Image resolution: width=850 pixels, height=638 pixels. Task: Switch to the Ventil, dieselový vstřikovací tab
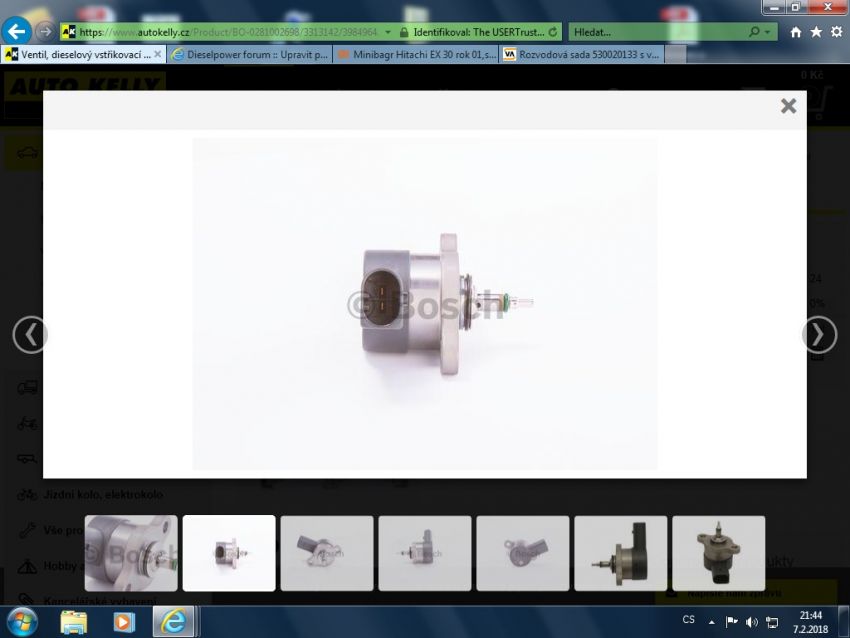(x=84, y=54)
